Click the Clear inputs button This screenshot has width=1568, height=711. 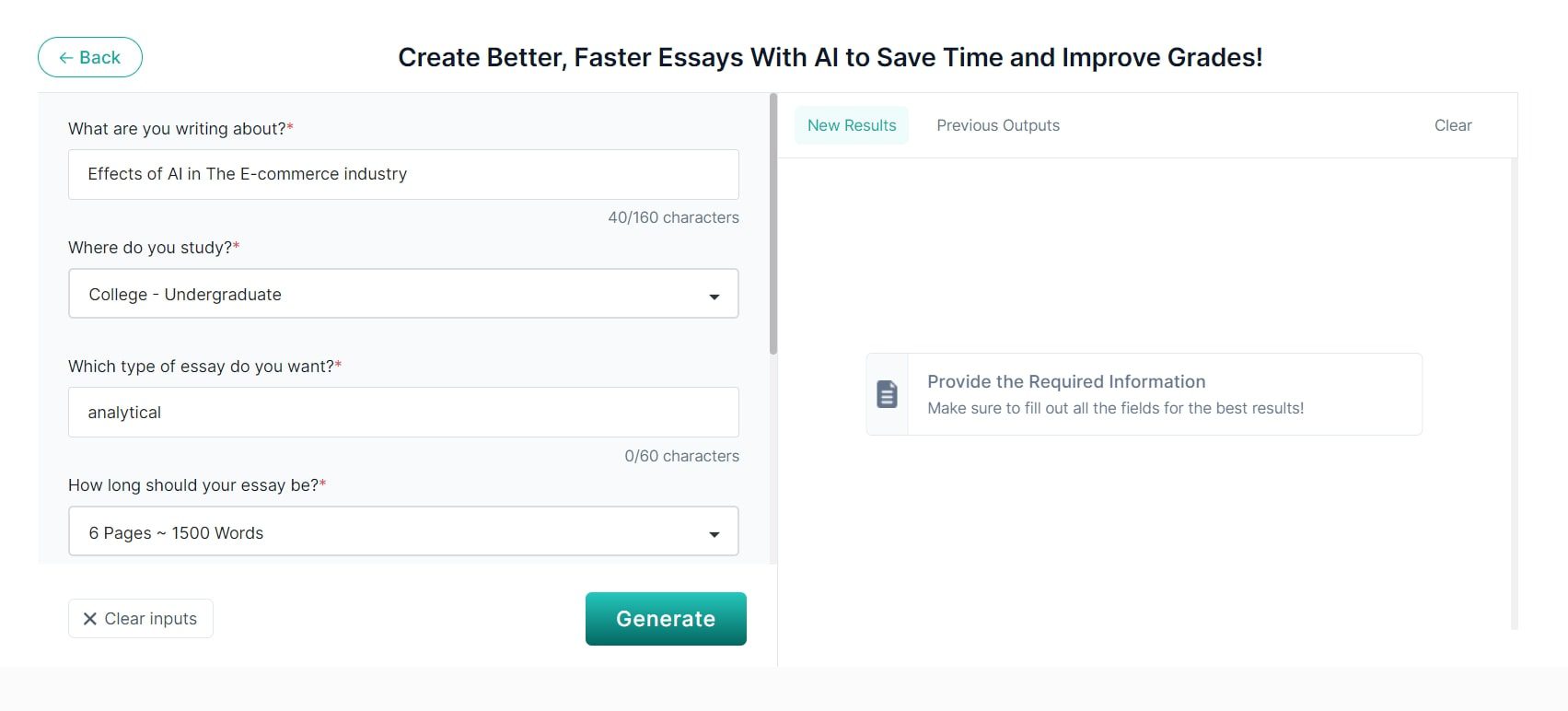pyautogui.click(x=140, y=618)
